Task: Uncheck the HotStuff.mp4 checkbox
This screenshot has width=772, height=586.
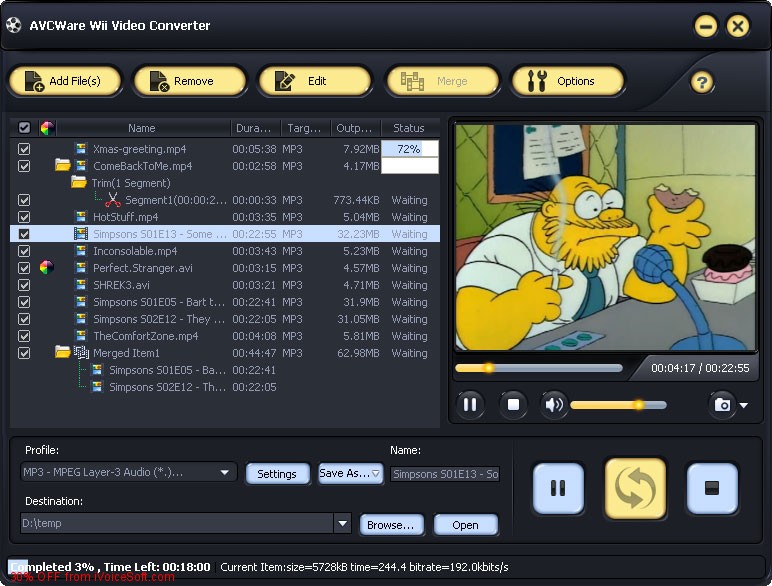Action: tap(24, 217)
